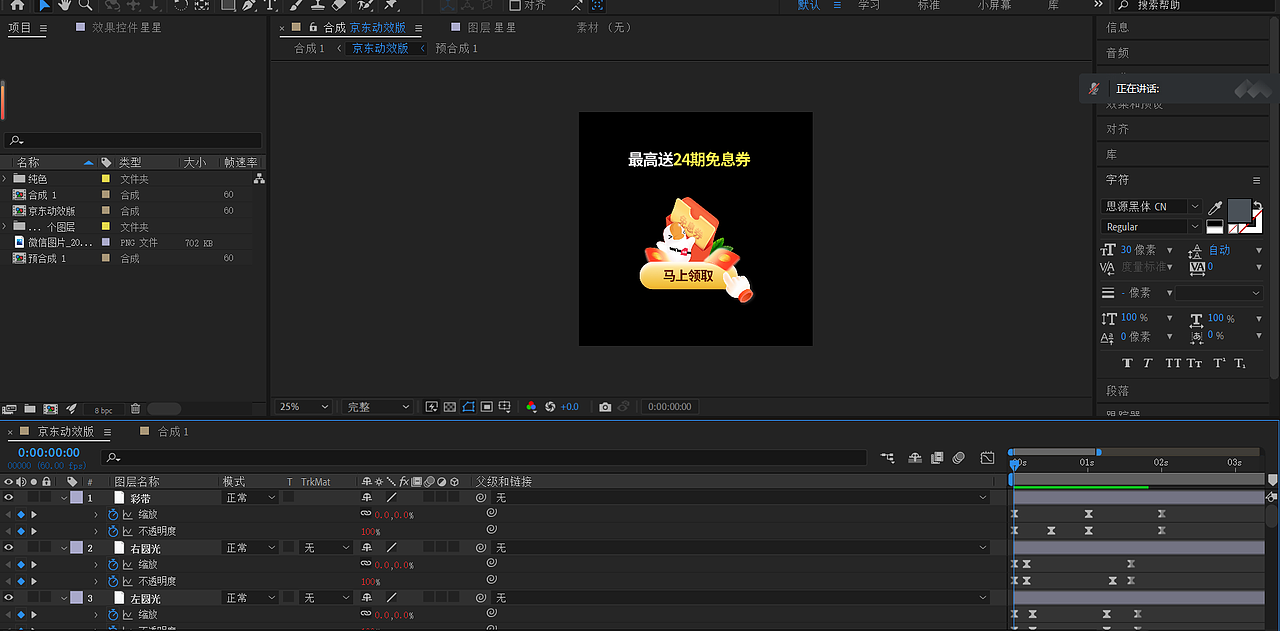
Task: Open the 素材 (无) footage tab
Action: [x=604, y=28]
